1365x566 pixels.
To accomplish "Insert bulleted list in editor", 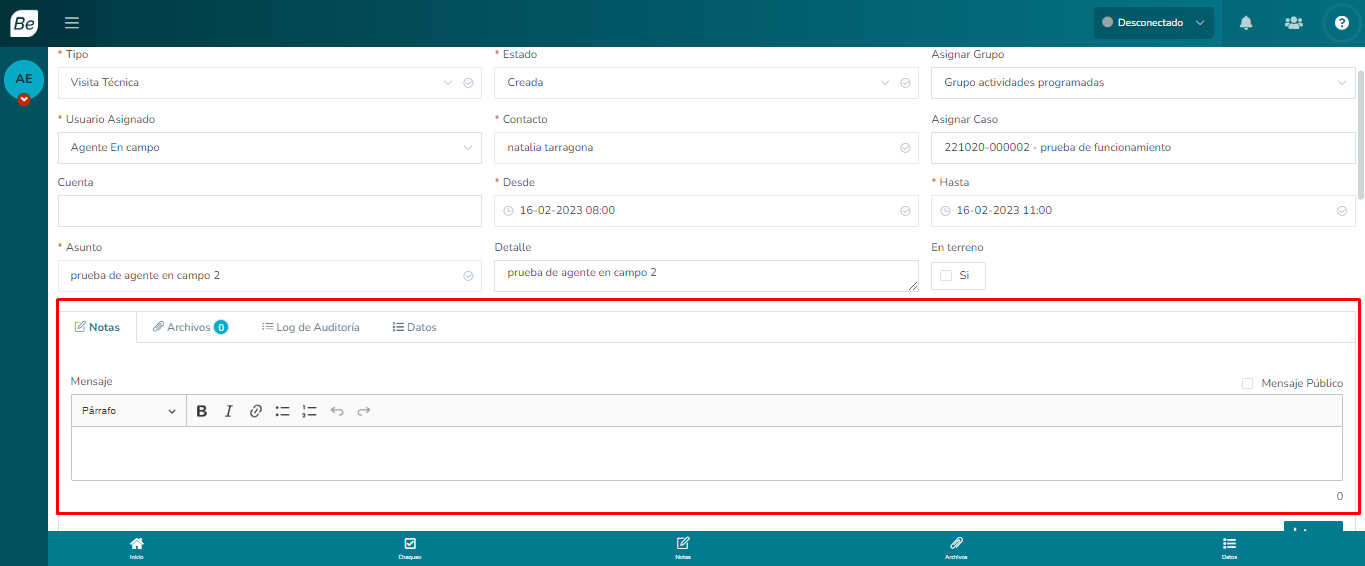I will [282, 411].
